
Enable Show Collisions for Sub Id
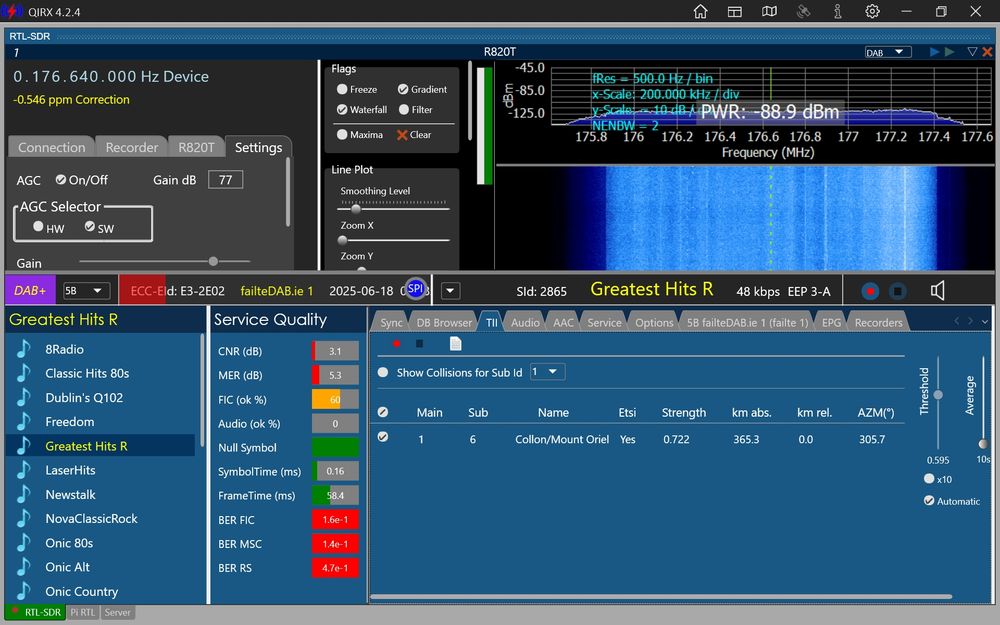383,372
